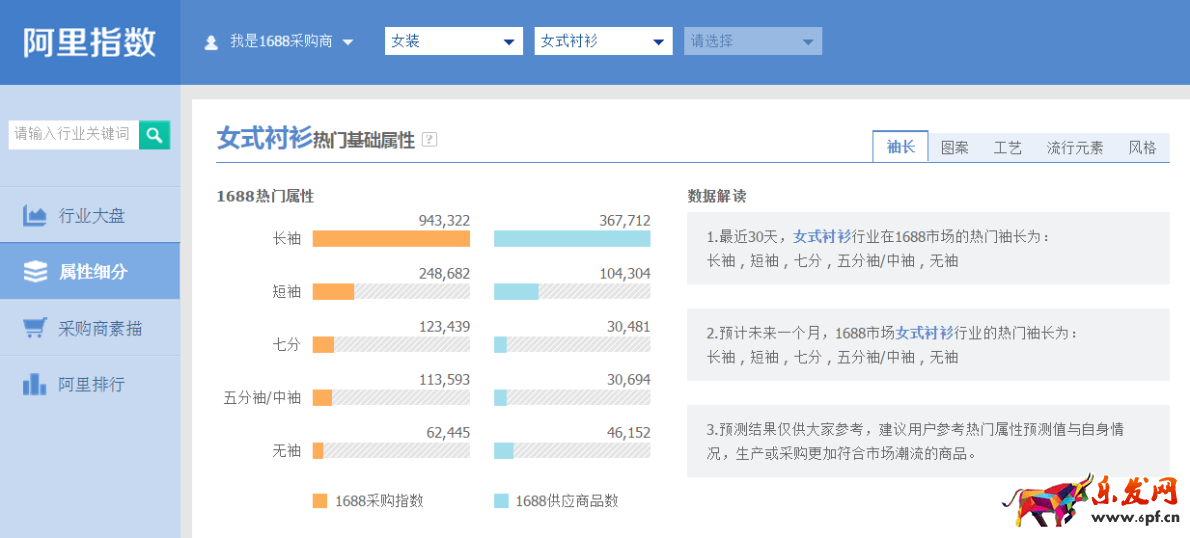Screen dimensions: 1190x538
Task: Click the value 104,304
Action: tap(625, 273)
